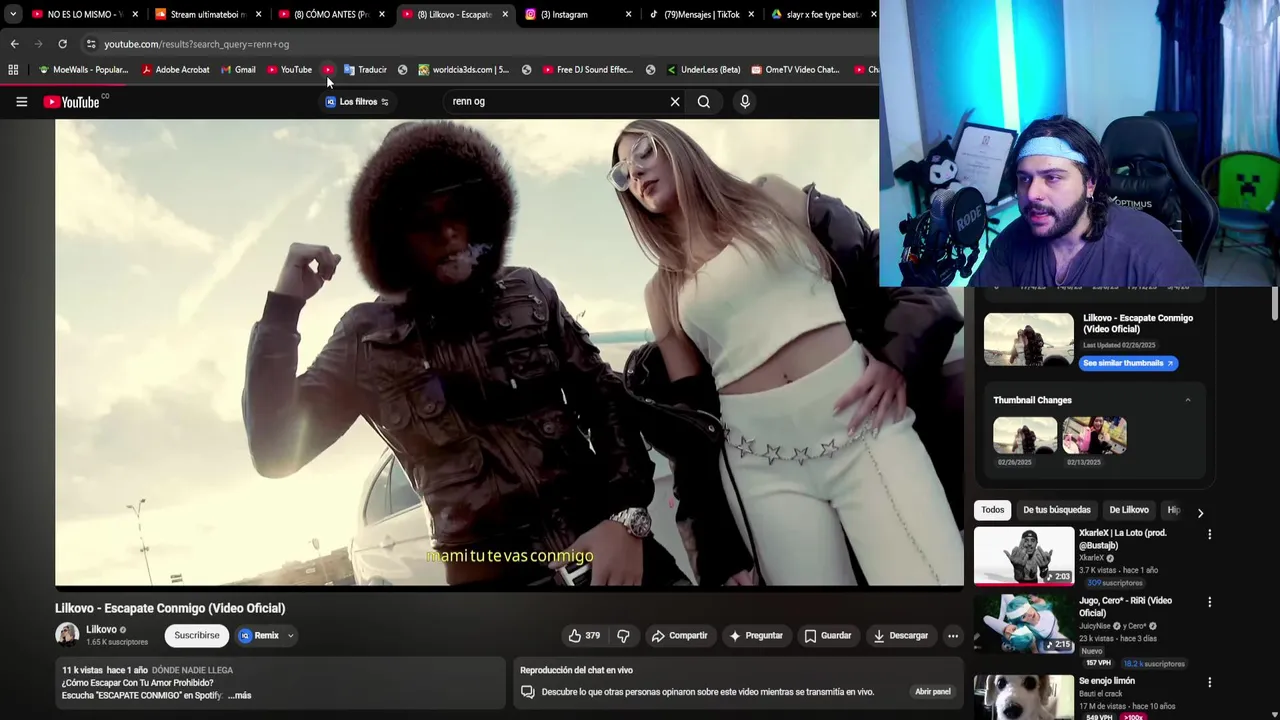Viewport: 1280px width, 720px height.
Task: Share video with Compartir button
Action: [679, 635]
